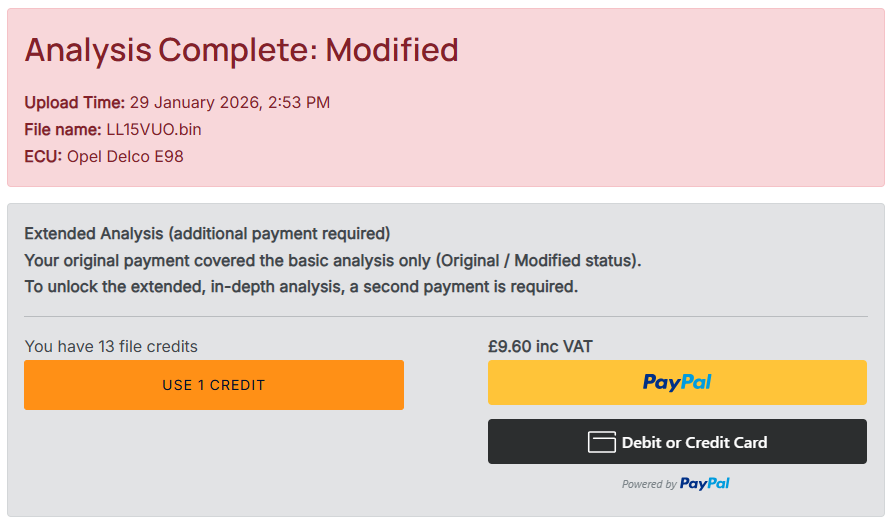Click the '(additional payment required)' text

click(x=279, y=234)
